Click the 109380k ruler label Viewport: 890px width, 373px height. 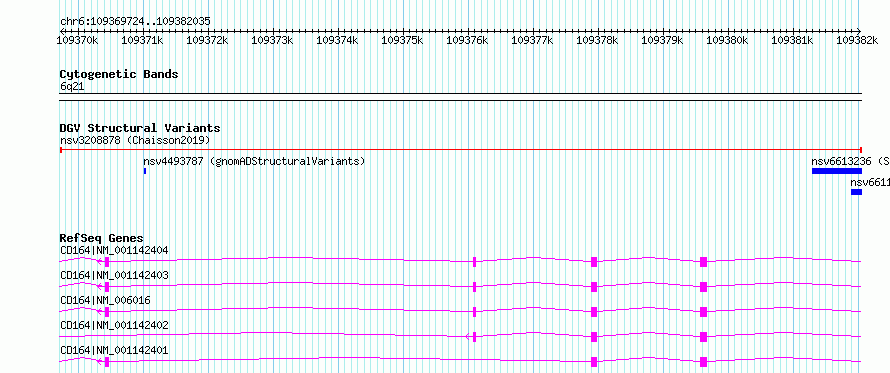[727, 40]
